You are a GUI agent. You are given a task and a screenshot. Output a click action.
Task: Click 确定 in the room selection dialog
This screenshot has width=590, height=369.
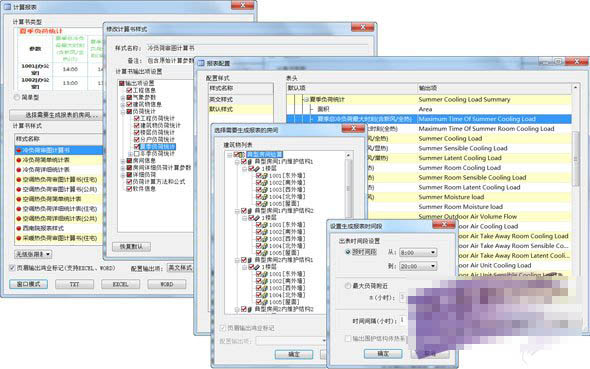point(294,354)
